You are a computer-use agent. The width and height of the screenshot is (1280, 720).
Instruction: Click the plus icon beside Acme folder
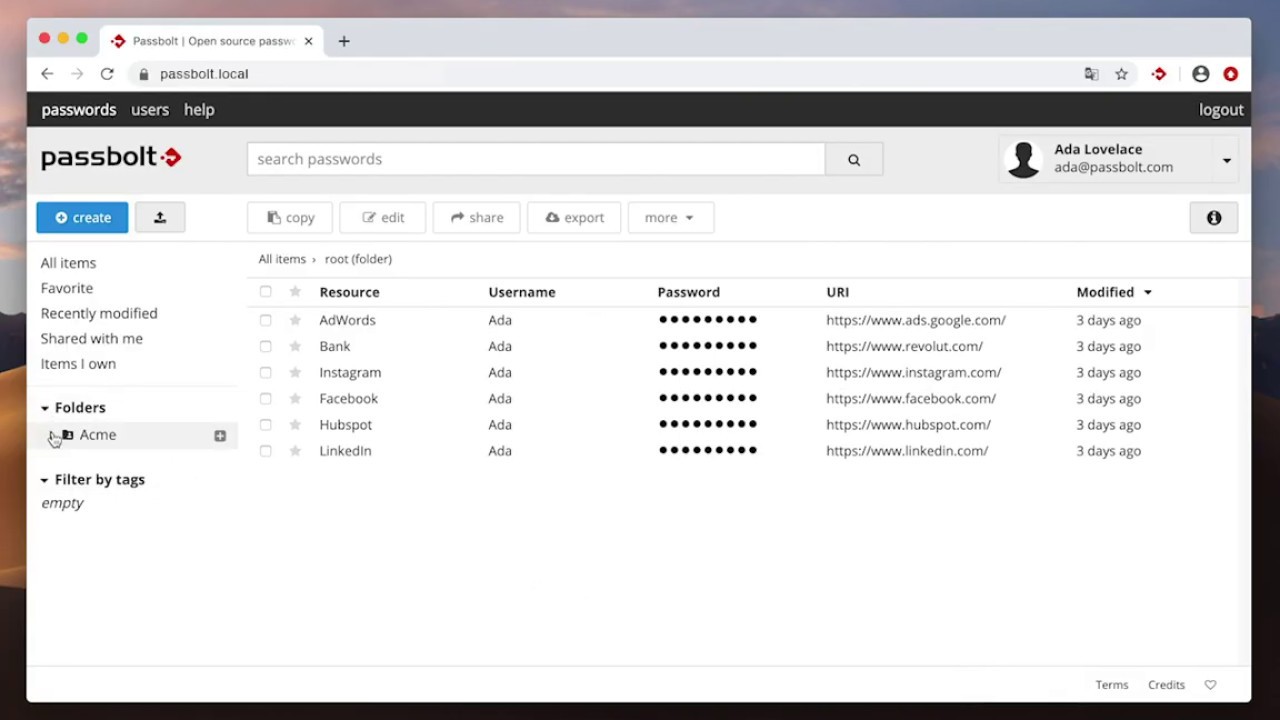(220, 436)
